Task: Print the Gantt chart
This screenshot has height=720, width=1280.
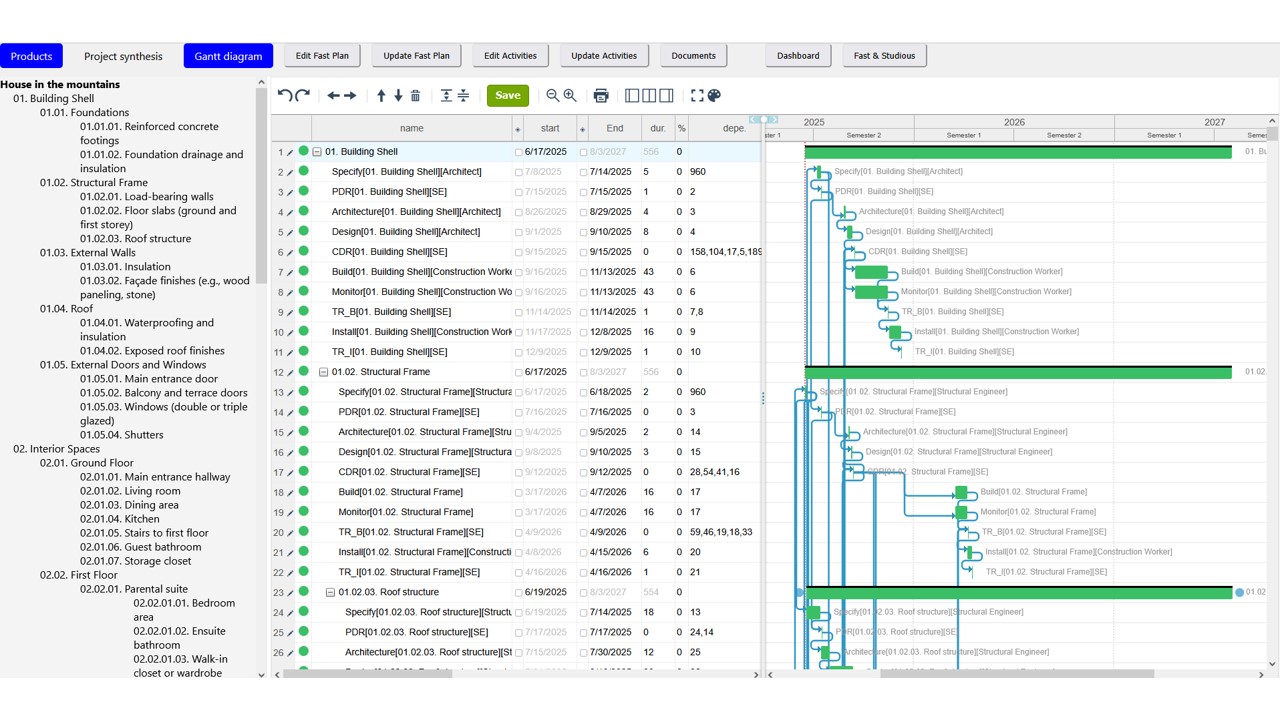Action: [601, 96]
